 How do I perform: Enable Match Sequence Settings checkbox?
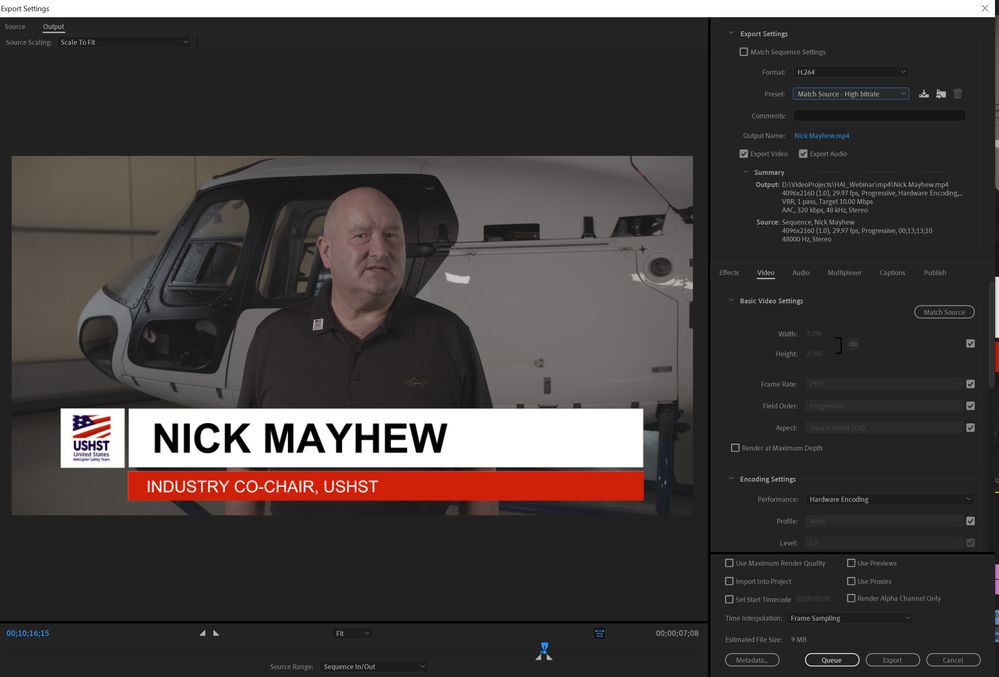(x=743, y=52)
